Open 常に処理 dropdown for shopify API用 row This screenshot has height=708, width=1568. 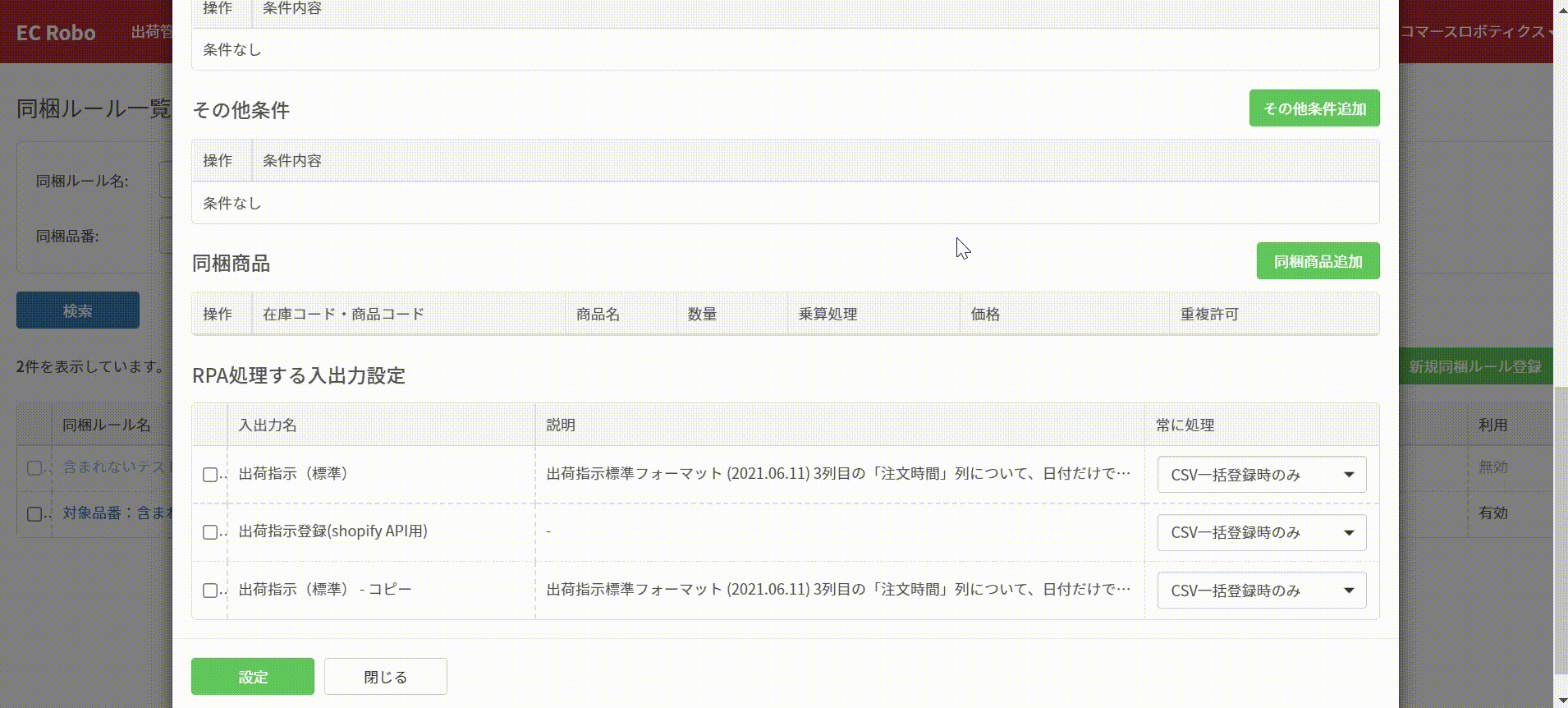pyautogui.click(x=1262, y=532)
